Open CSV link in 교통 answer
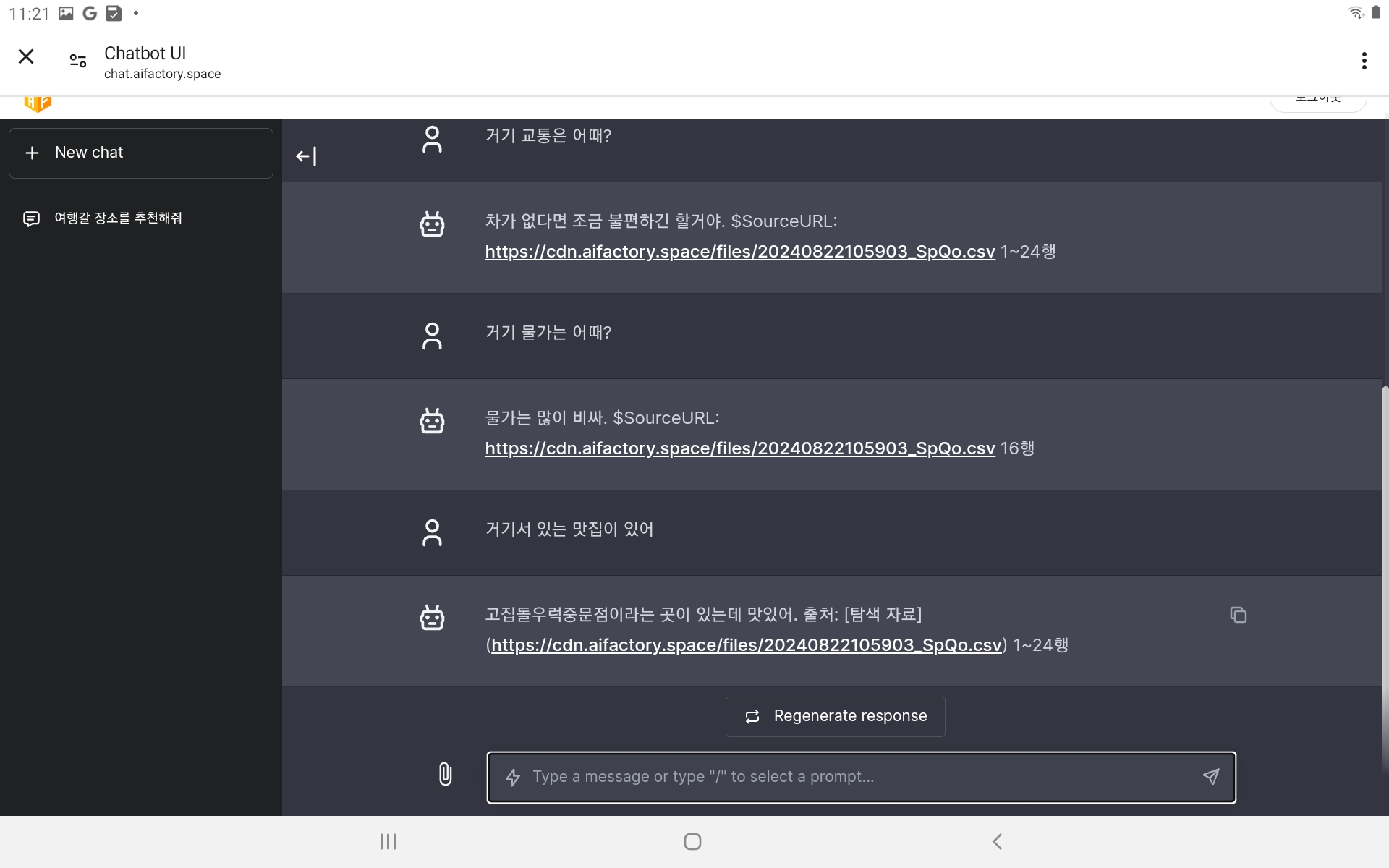1389x868 pixels. 739,252
